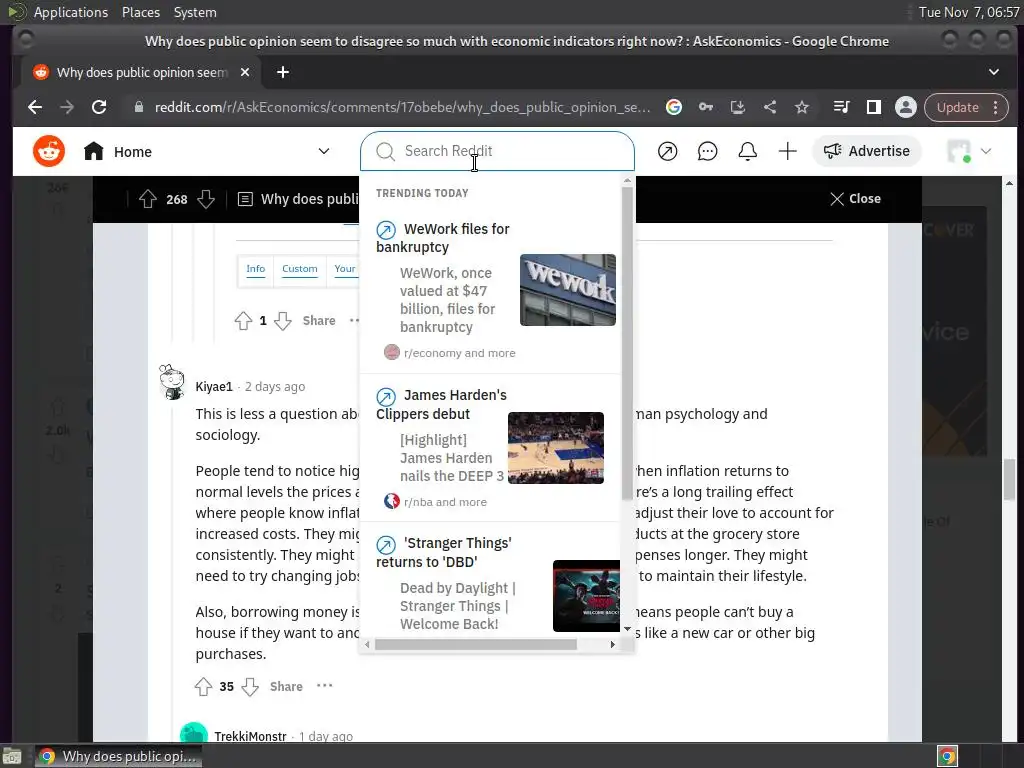Image resolution: width=1024 pixels, height=768 pixels.
Task: Expand the Home feed dropdown
Action: [x=324, y=152]
